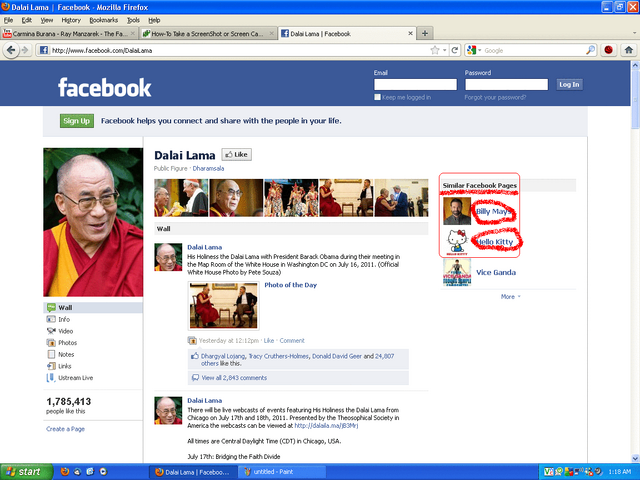Open the Tools menu
The width and height of the screenshot is (640, 480).
pyautogui.click(x=133, y=20)
